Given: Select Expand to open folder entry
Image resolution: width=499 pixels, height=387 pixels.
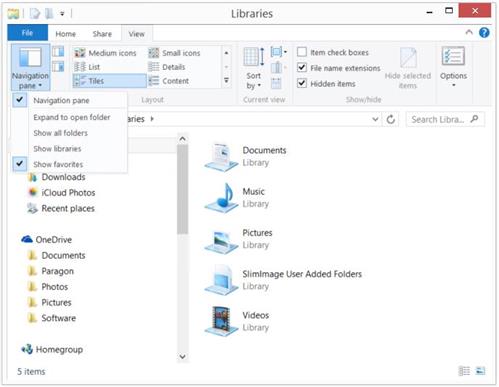Looking at the screenshot, I should 69,117.
